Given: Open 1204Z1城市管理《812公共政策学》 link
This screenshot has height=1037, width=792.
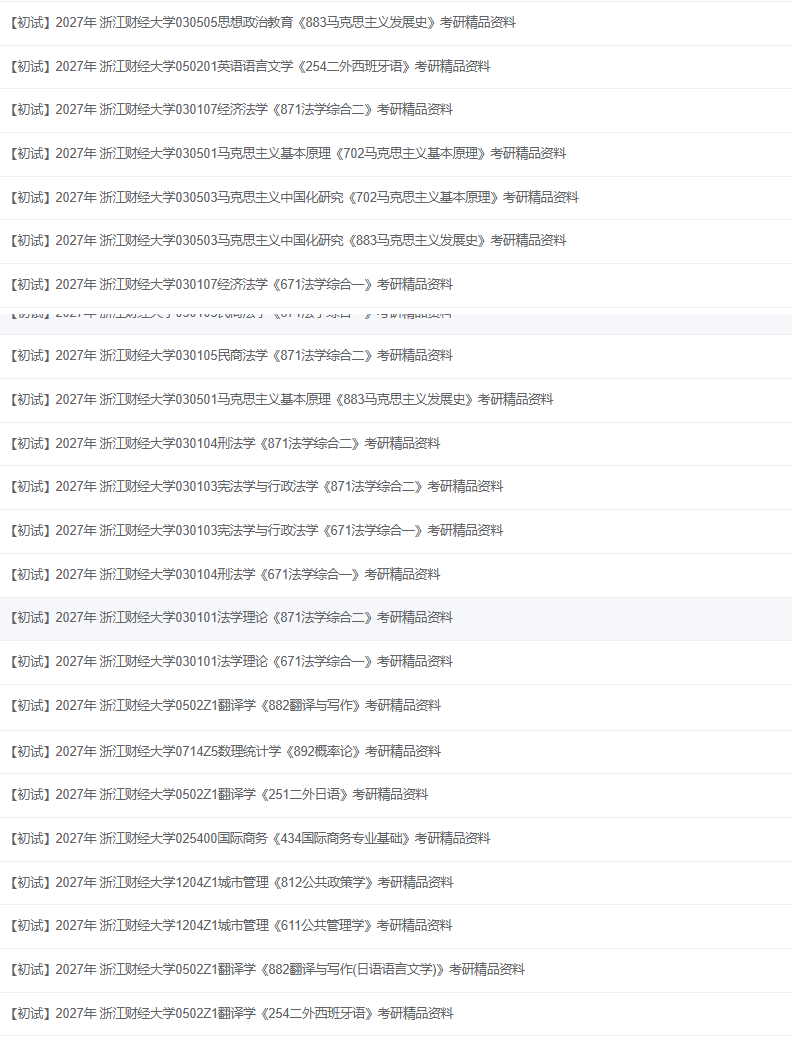Looking at the screenshot, I should click(231, 882).
